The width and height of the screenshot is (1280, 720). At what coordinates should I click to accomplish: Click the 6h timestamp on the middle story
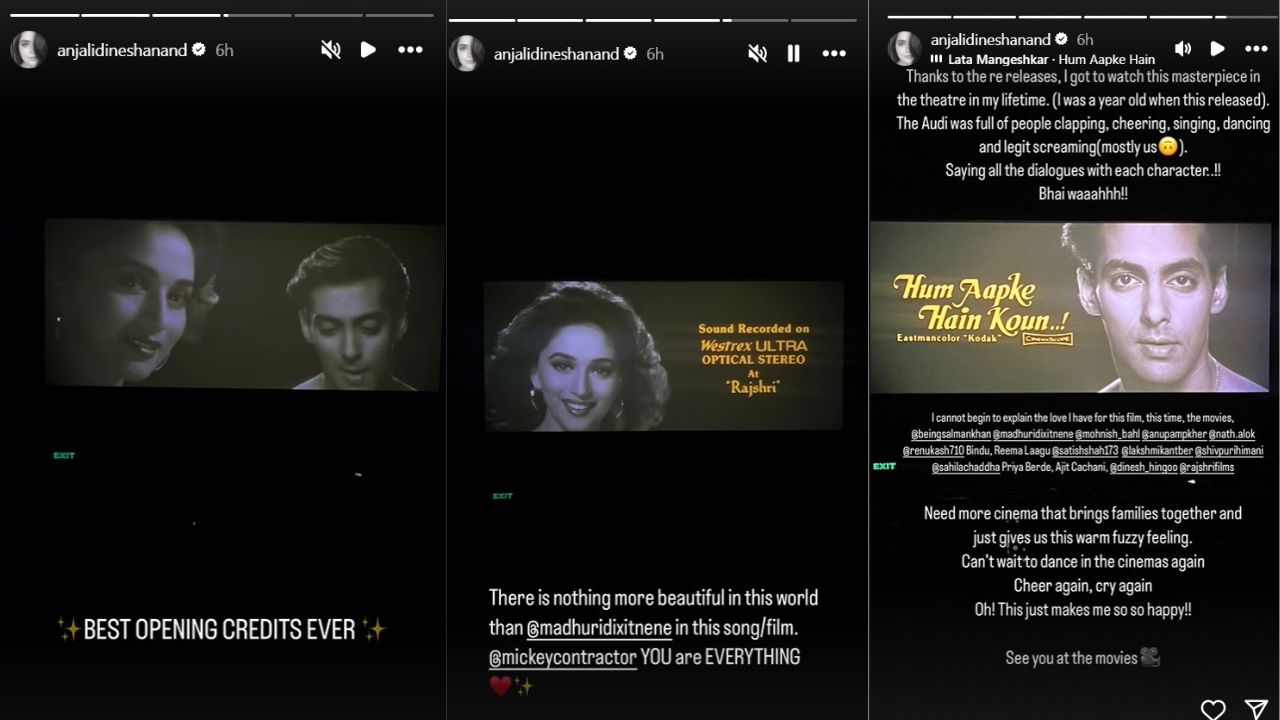click(655, 54)
